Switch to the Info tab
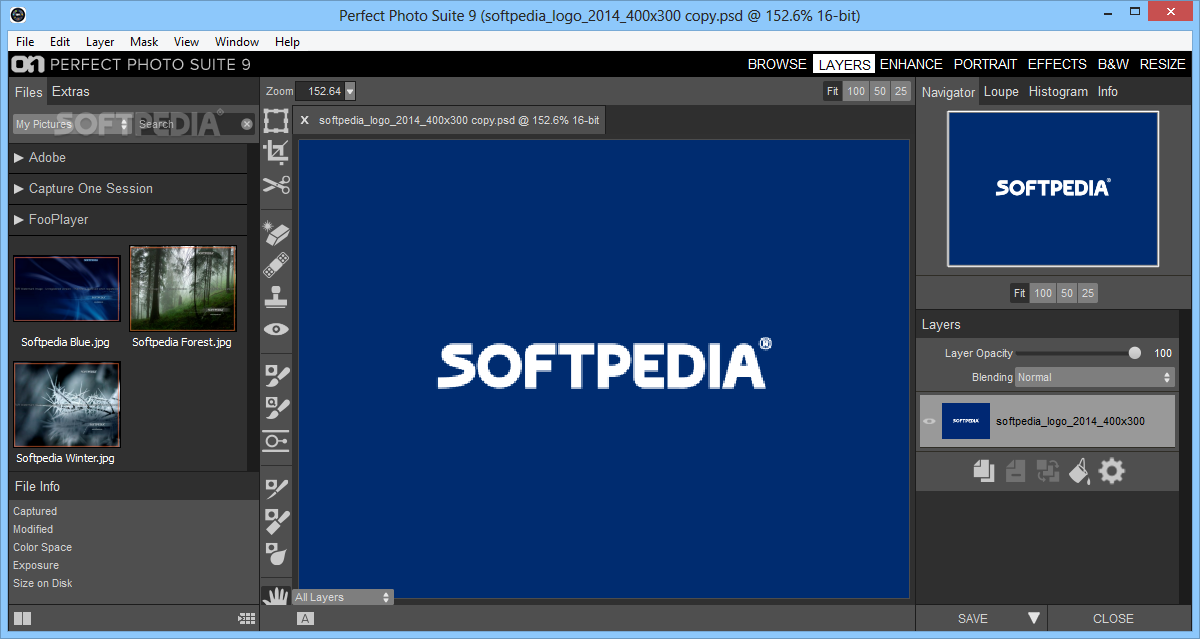1200x639 pixels. pyautogui.click(x=1108, y=92)
